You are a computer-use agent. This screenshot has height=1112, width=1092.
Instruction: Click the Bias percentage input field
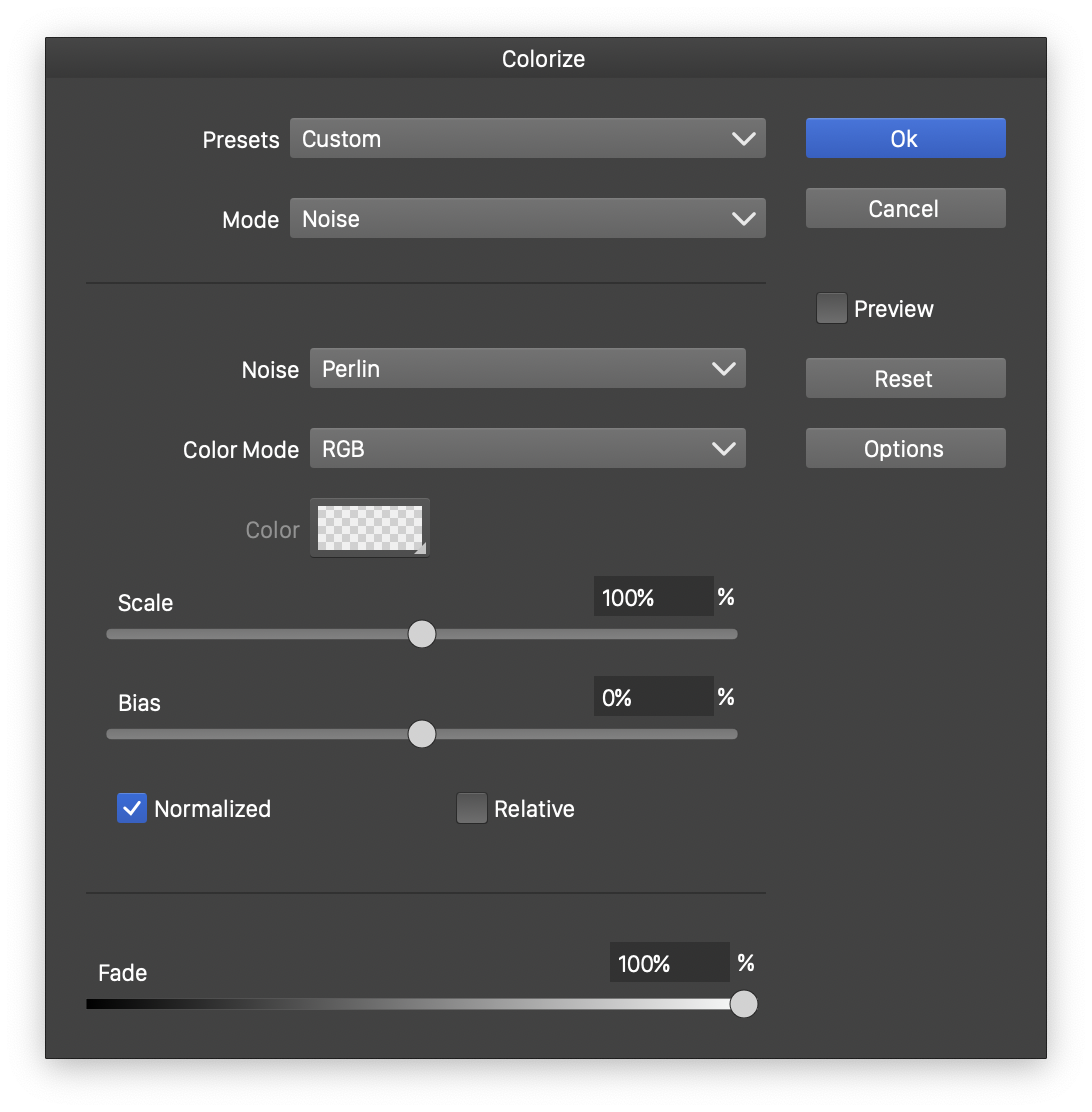pyautogui.click(x=653, y=698)
